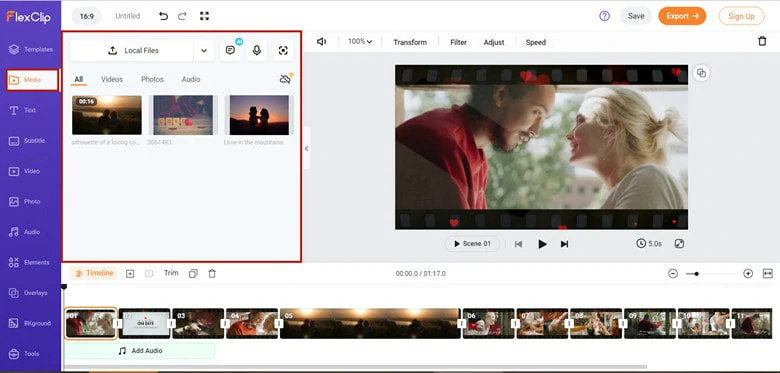Select the 00:16 silhouette video thumbnail
This screenshot has width=780, height=373.
(106, 115)
